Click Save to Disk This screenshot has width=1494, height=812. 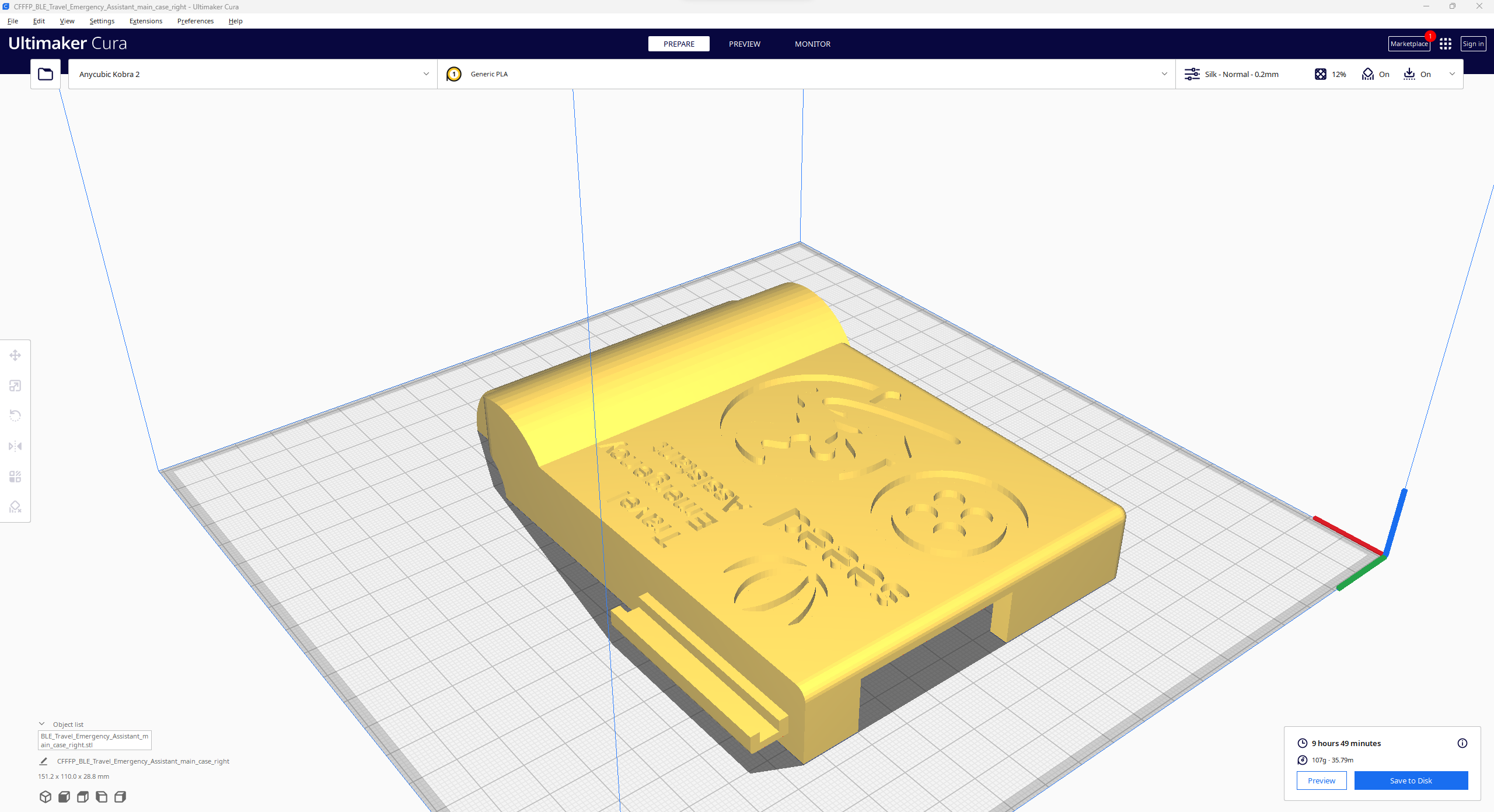click(x=1411, y=780)
